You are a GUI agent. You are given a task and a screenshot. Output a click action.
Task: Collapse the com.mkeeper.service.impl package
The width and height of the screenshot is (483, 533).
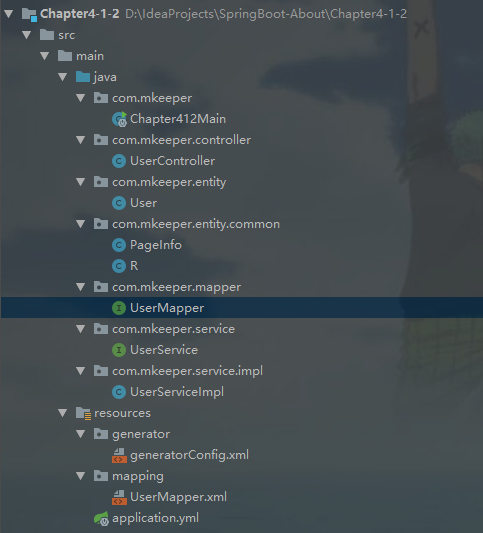[x=81, y=371]
